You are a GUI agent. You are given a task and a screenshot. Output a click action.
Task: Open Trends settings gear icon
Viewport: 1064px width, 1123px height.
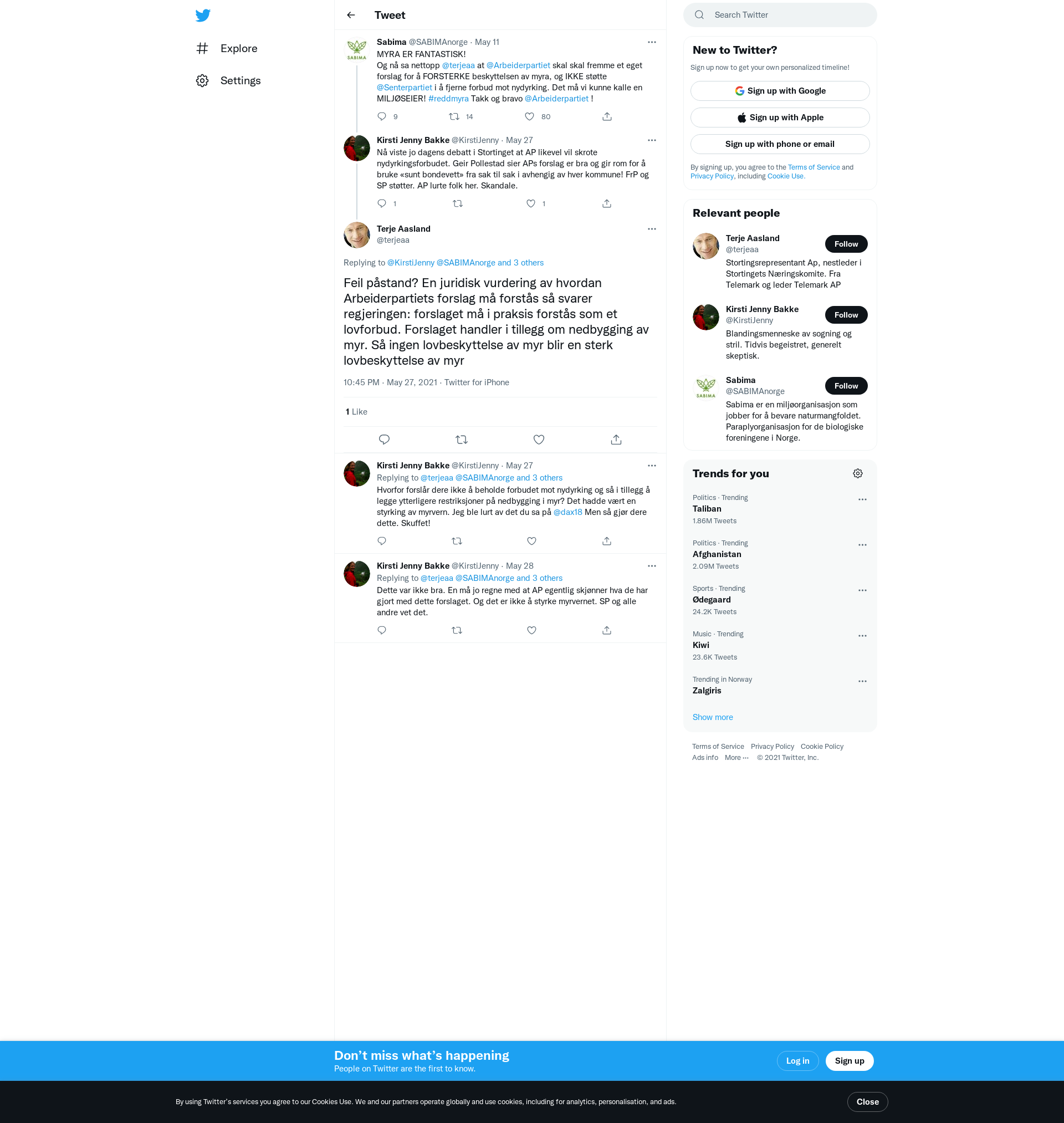857,473
